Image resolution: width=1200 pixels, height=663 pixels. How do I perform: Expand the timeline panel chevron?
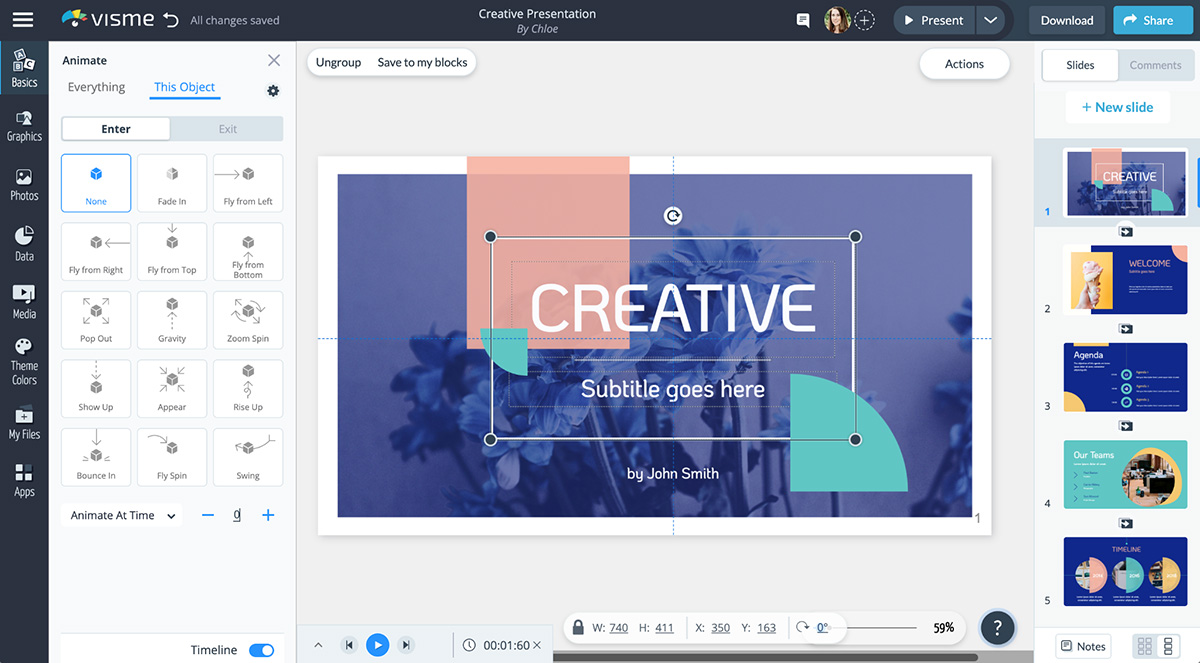(318, 645)
